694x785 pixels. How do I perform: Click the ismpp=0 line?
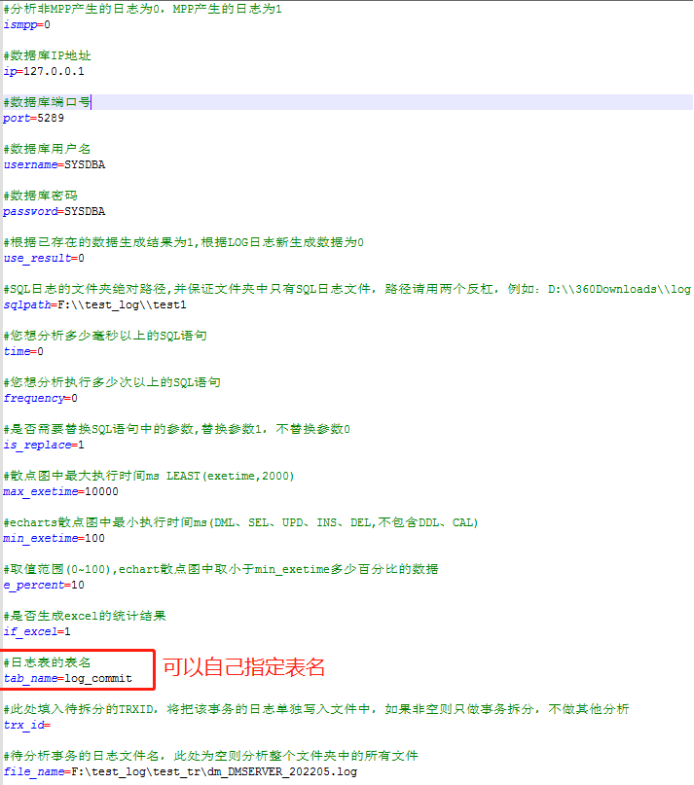pyautogui.click(x=27, y=24)
